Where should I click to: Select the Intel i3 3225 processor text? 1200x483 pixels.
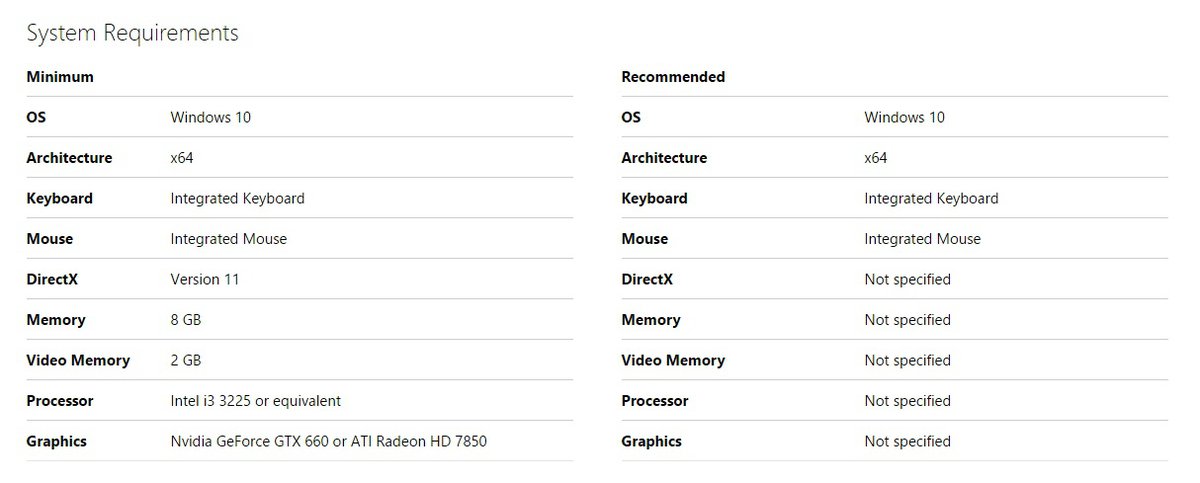(255, 401)
